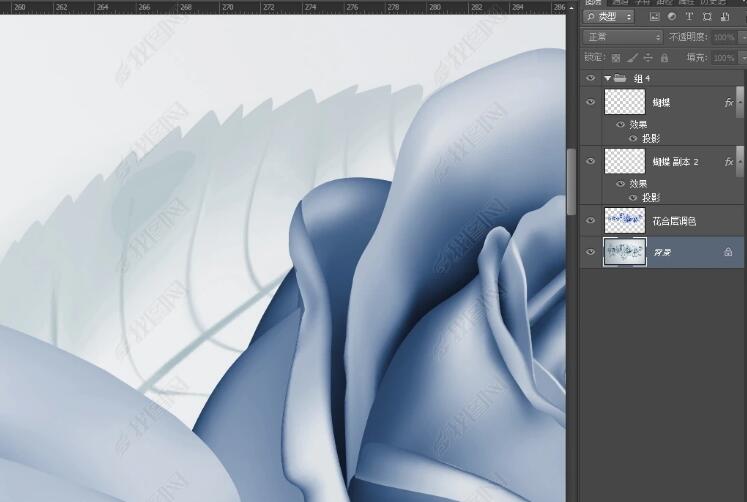
Task: Hide the 组 4 group via eye icon
Action: 590,78
